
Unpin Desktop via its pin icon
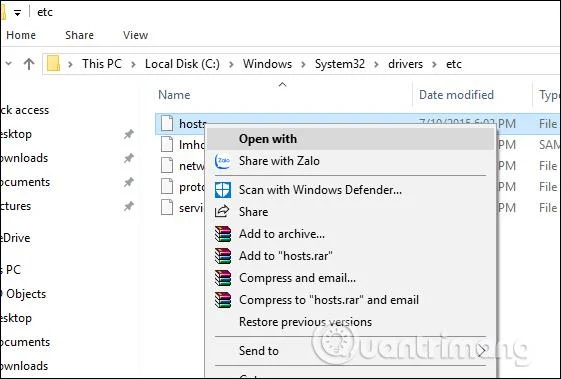pos(128,134)
